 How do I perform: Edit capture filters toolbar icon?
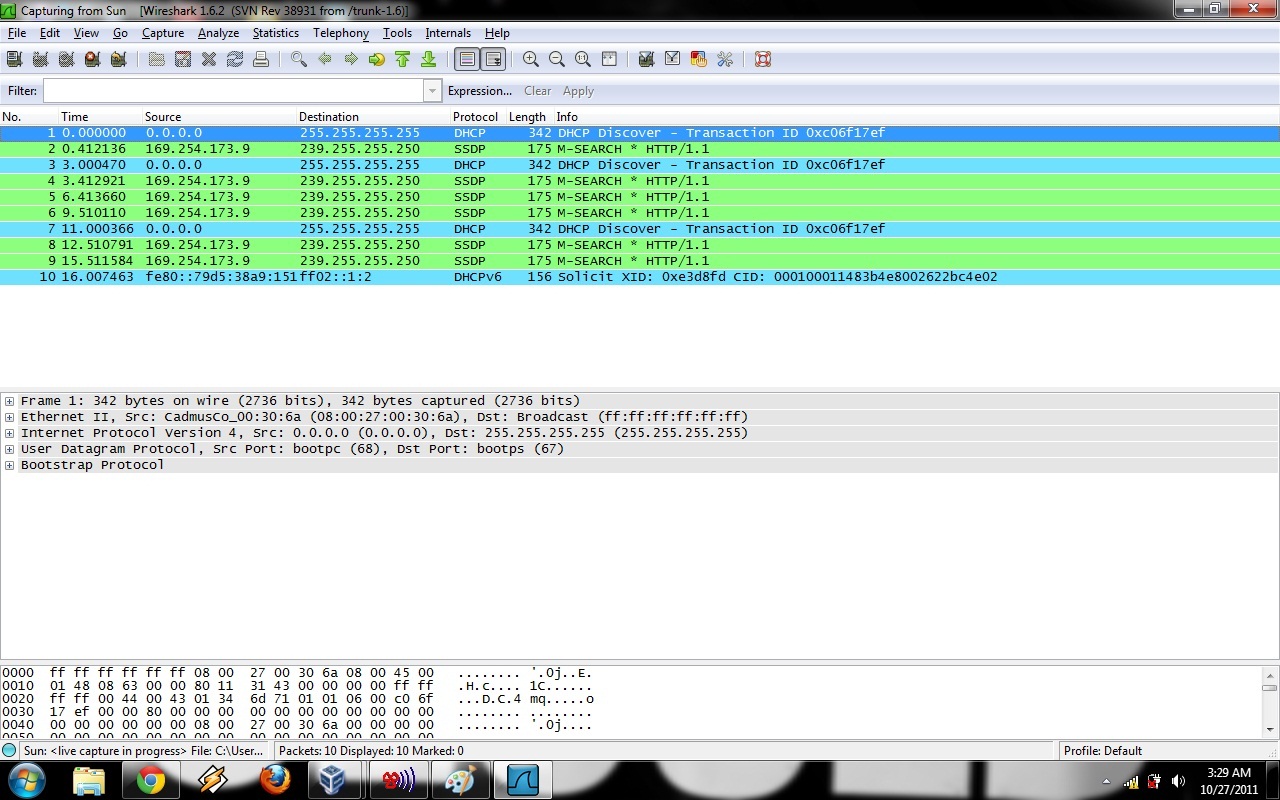[647, 59]
